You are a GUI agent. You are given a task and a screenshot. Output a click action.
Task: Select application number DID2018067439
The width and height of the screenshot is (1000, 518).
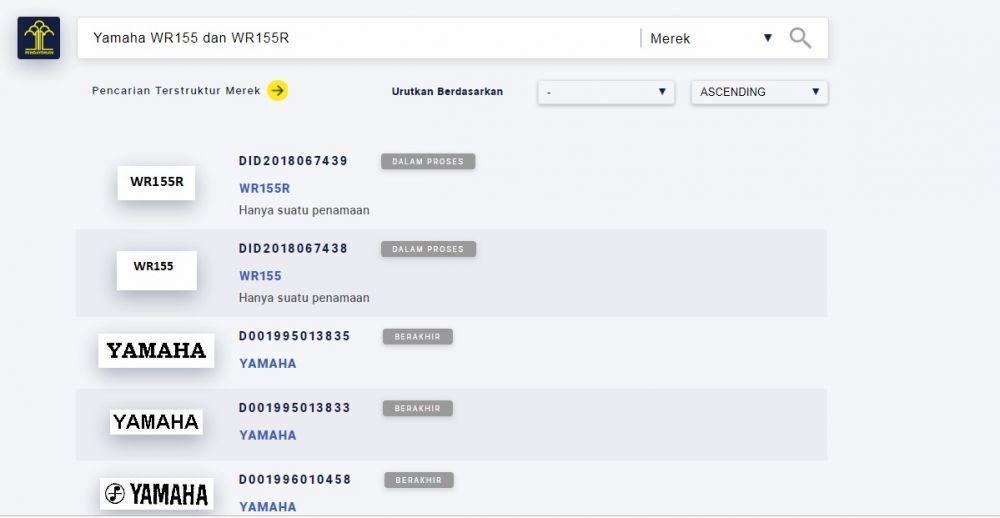[x=293, y=161]
